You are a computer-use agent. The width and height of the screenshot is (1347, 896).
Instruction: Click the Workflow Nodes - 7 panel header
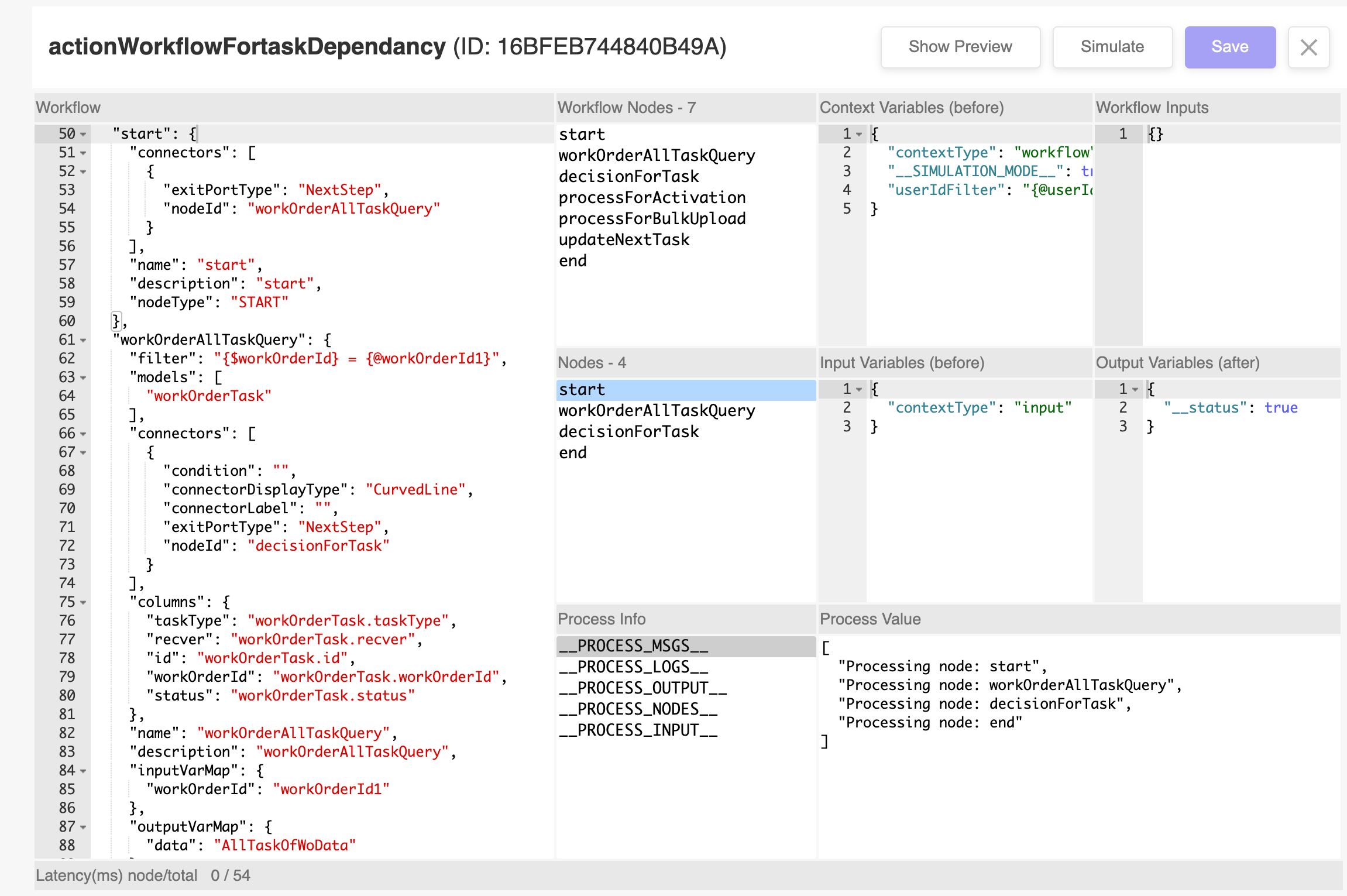tap(686, 108)
